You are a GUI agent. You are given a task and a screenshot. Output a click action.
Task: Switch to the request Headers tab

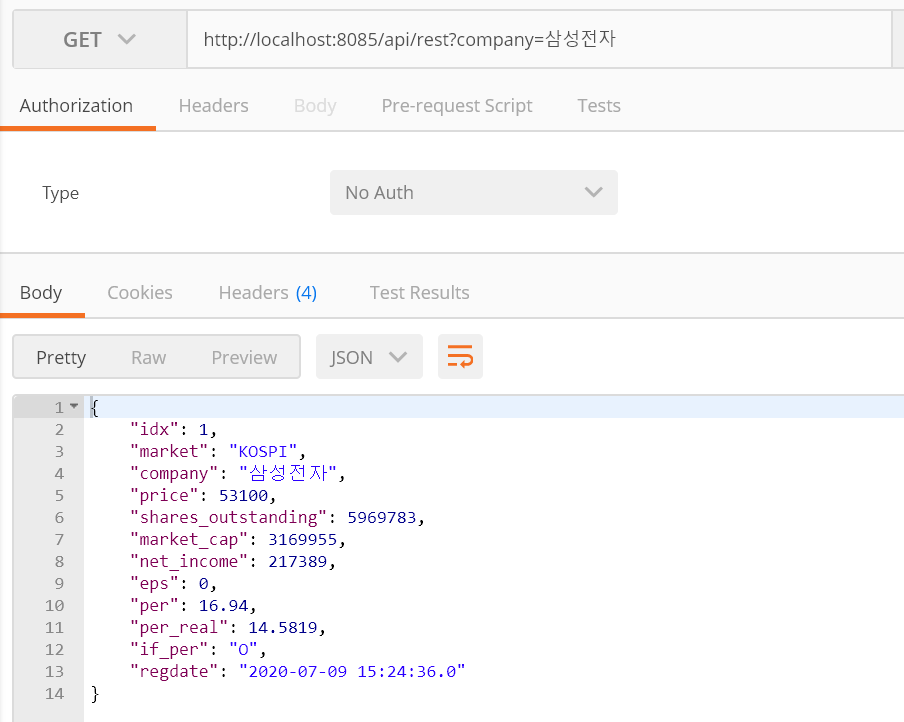213,106
